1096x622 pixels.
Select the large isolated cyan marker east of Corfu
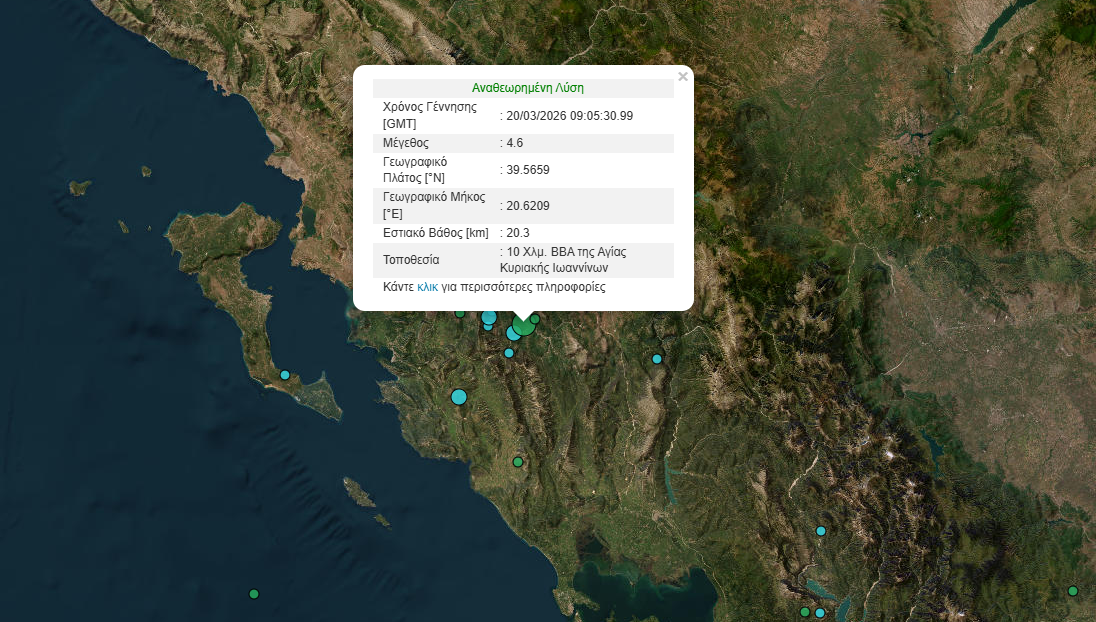459,397
